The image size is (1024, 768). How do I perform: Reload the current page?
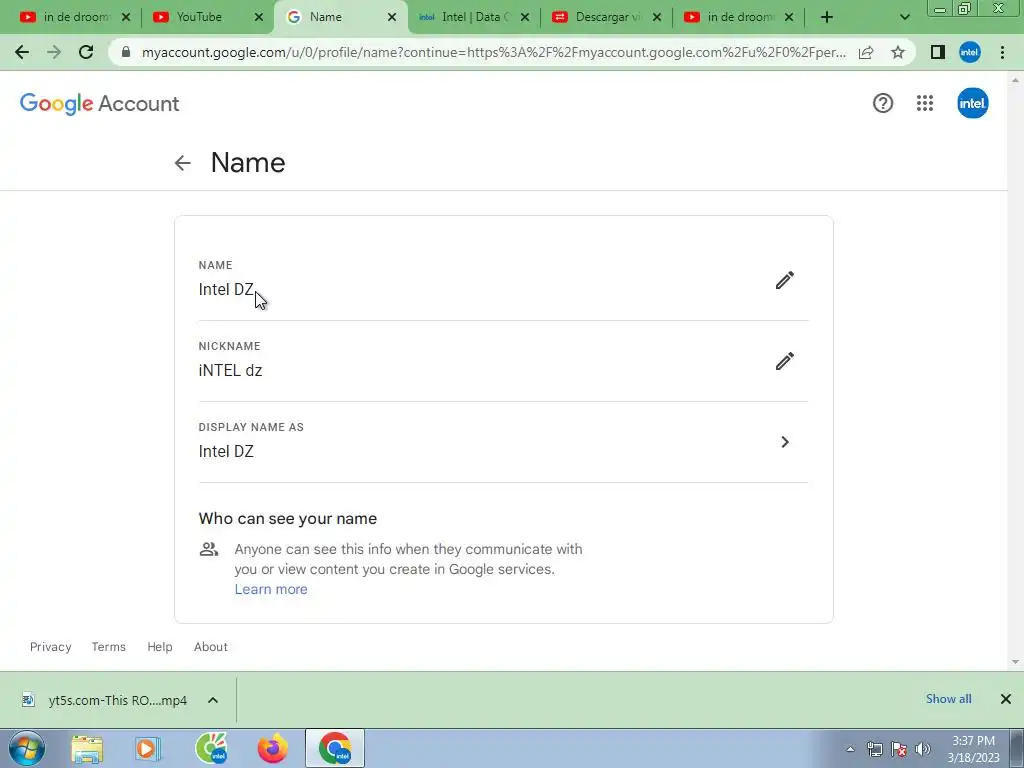coord(86,52)
